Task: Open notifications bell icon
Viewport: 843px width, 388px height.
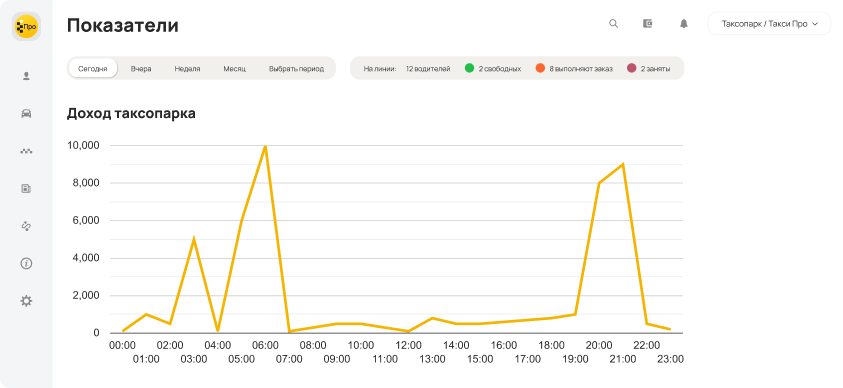Action: click(684, 24)
